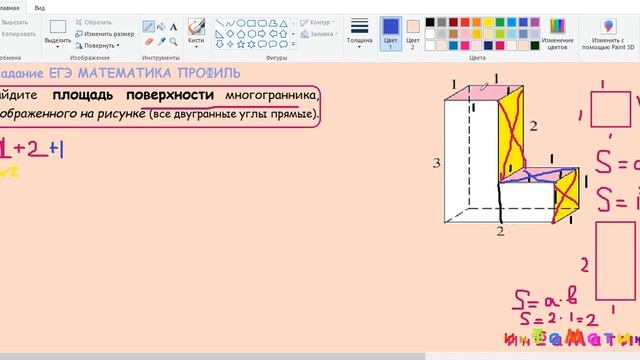Choose the four-point star shape
This screenshot has width=640, height=360.
[x=230, y=44]
